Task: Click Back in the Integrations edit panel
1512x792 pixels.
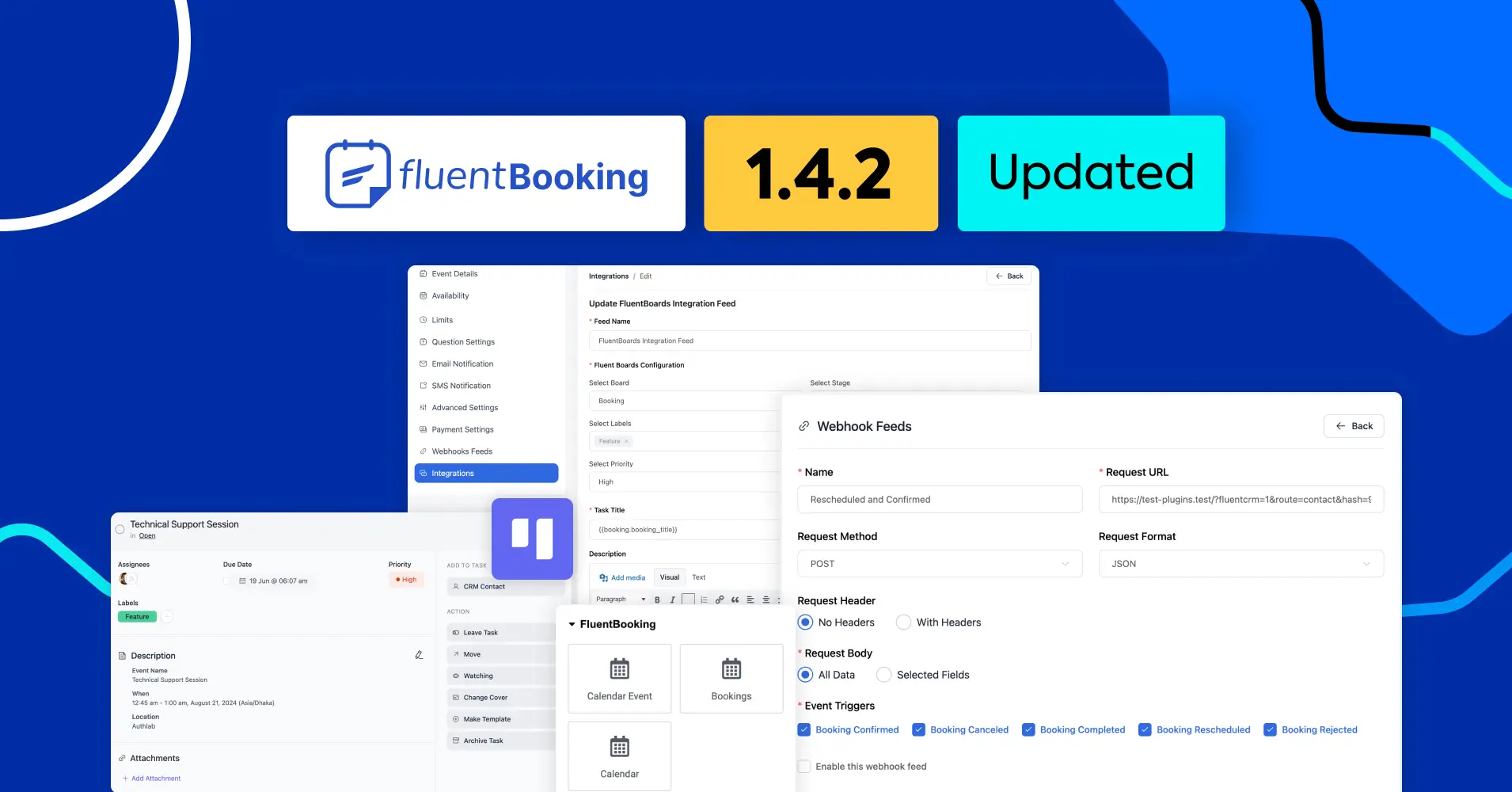Action: click(1009, 276)
